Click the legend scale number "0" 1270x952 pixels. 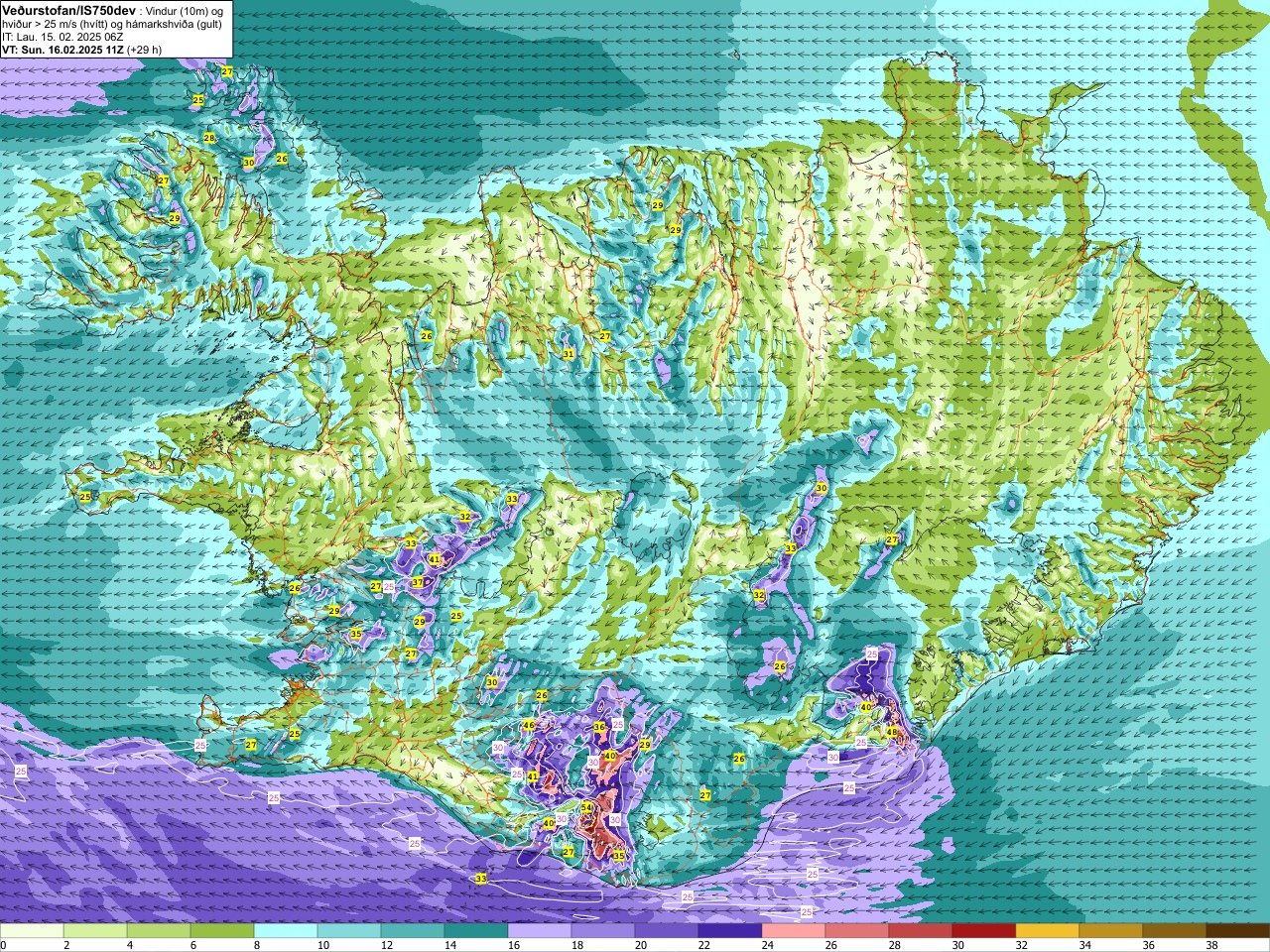coord(4,945)
